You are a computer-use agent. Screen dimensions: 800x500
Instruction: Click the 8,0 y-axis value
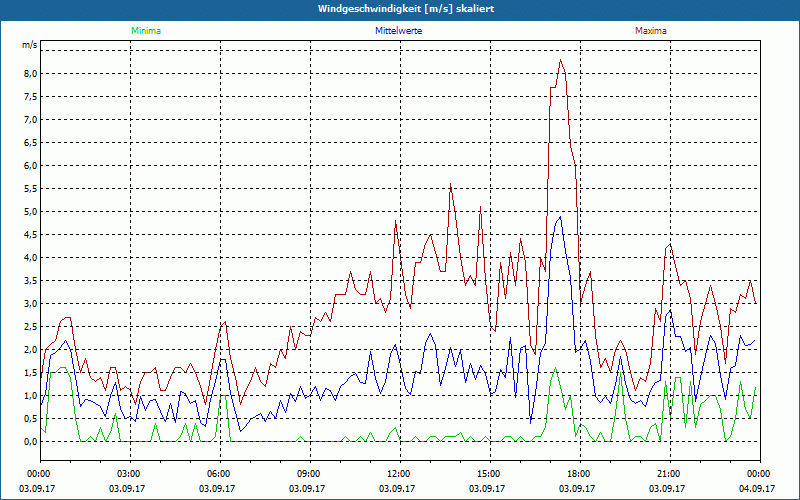tap(31, 73)
